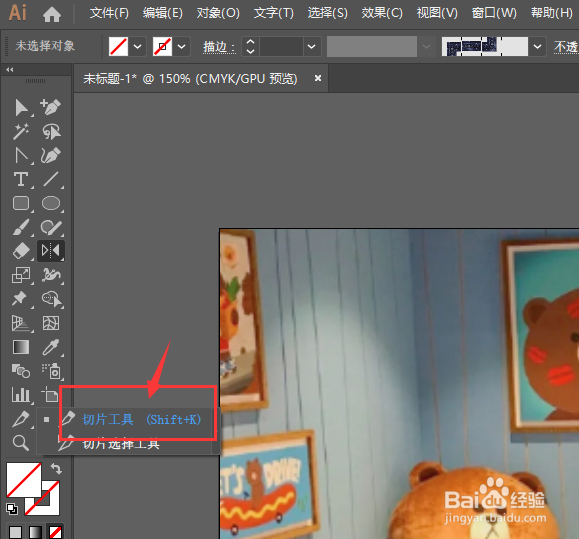Select the Mesh tool
This screenshot has height=539, width=579.
pyautogui.click(x=51, y=323)
